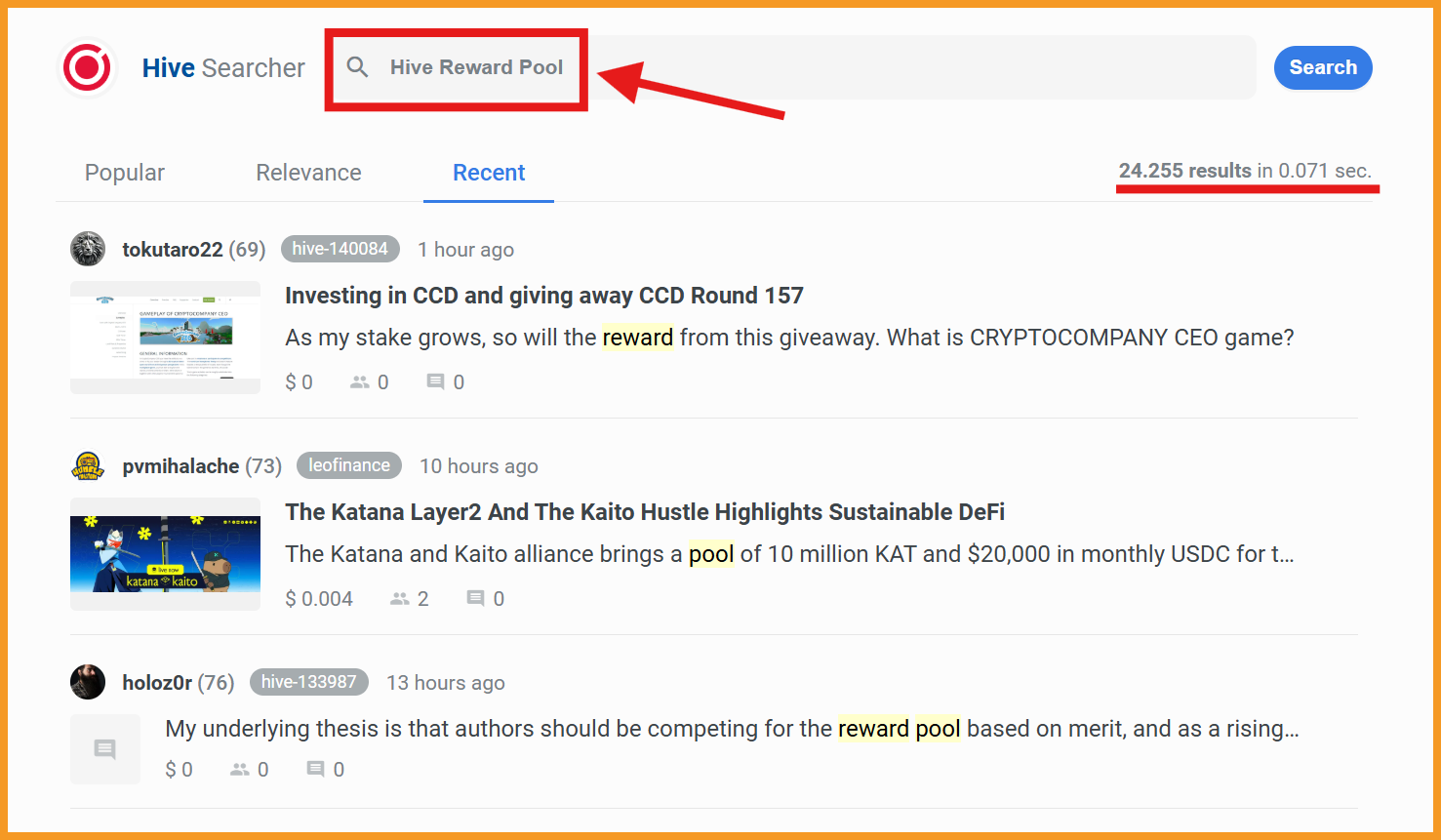
Task: Click the voters icon on Katana post
Action: (x=400, y=599)
